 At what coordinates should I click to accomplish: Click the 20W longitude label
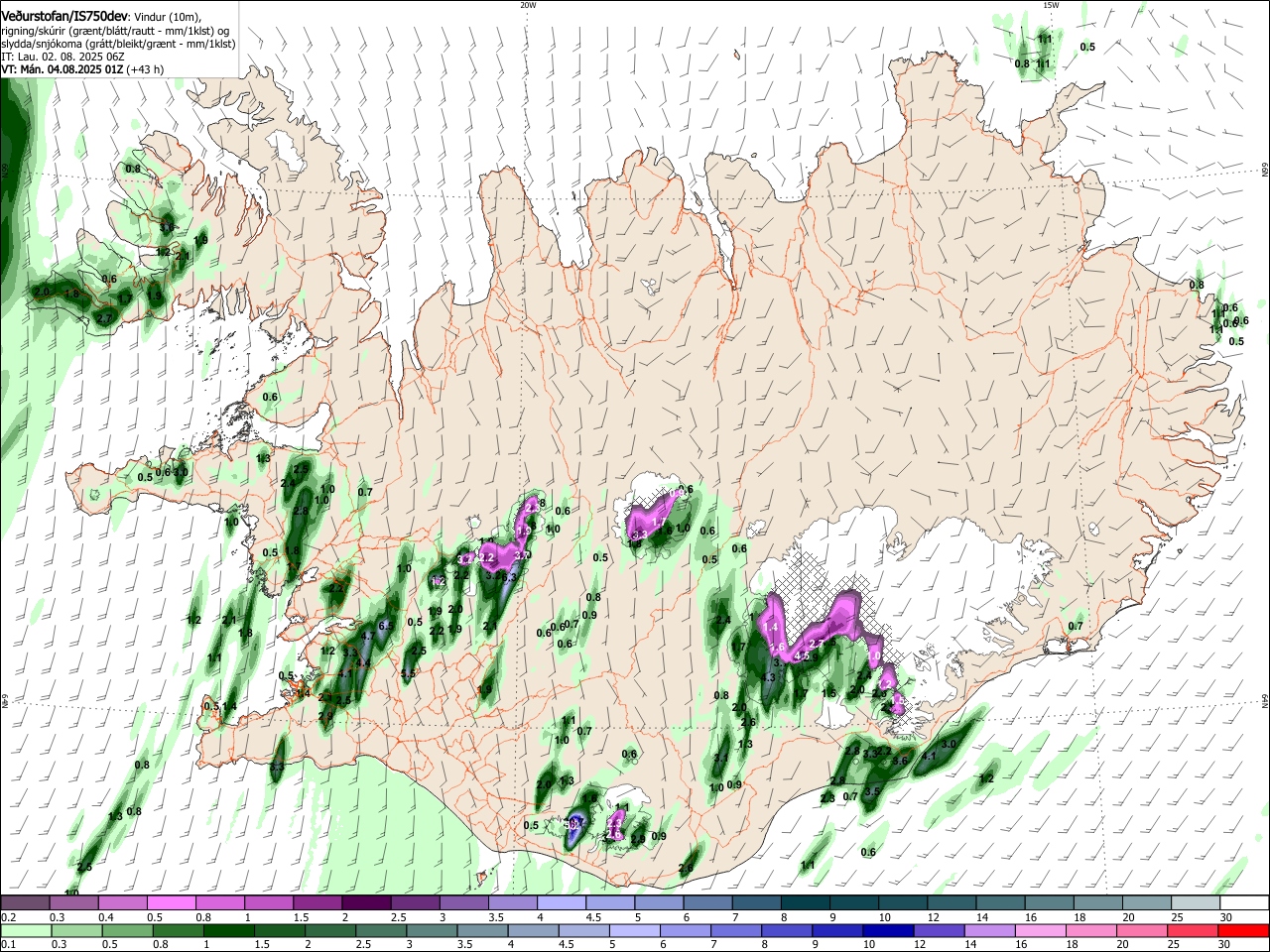(528, 5)
